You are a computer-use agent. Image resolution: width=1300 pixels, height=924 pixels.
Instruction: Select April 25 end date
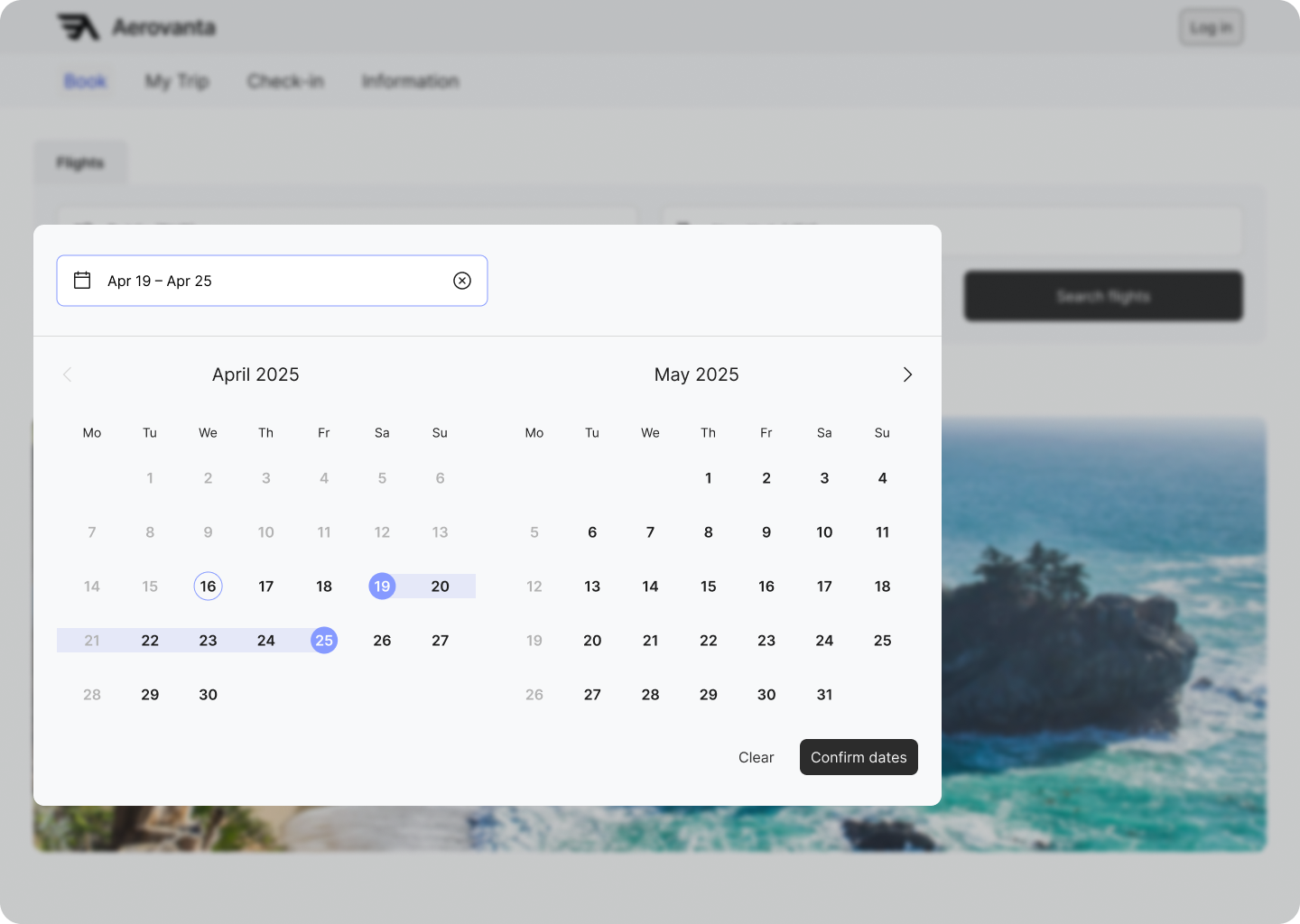tap(324, 641)
